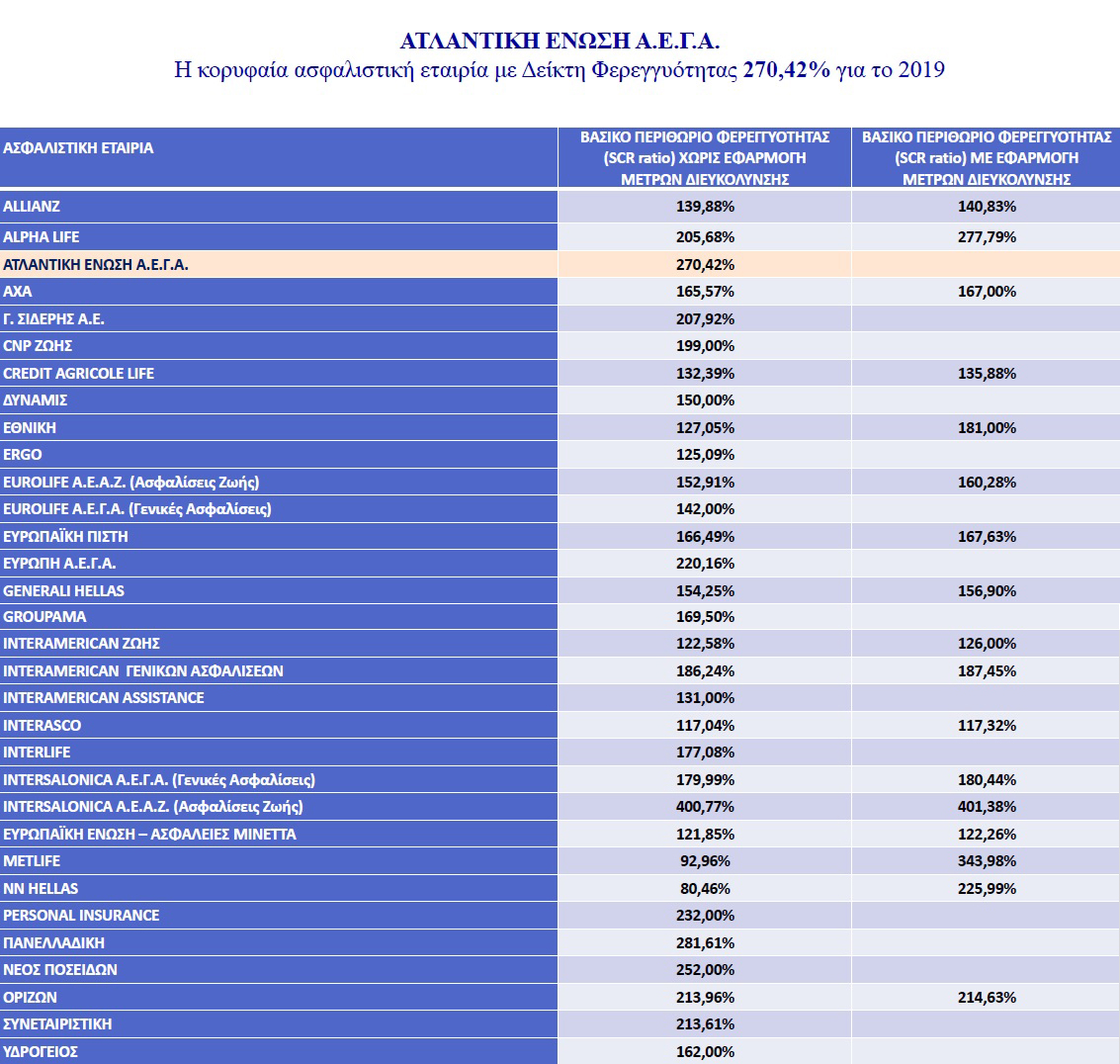
Task: Click the ΥΔΡΟΓΕΙΟΣ row name
Action: coord(41,1052)
